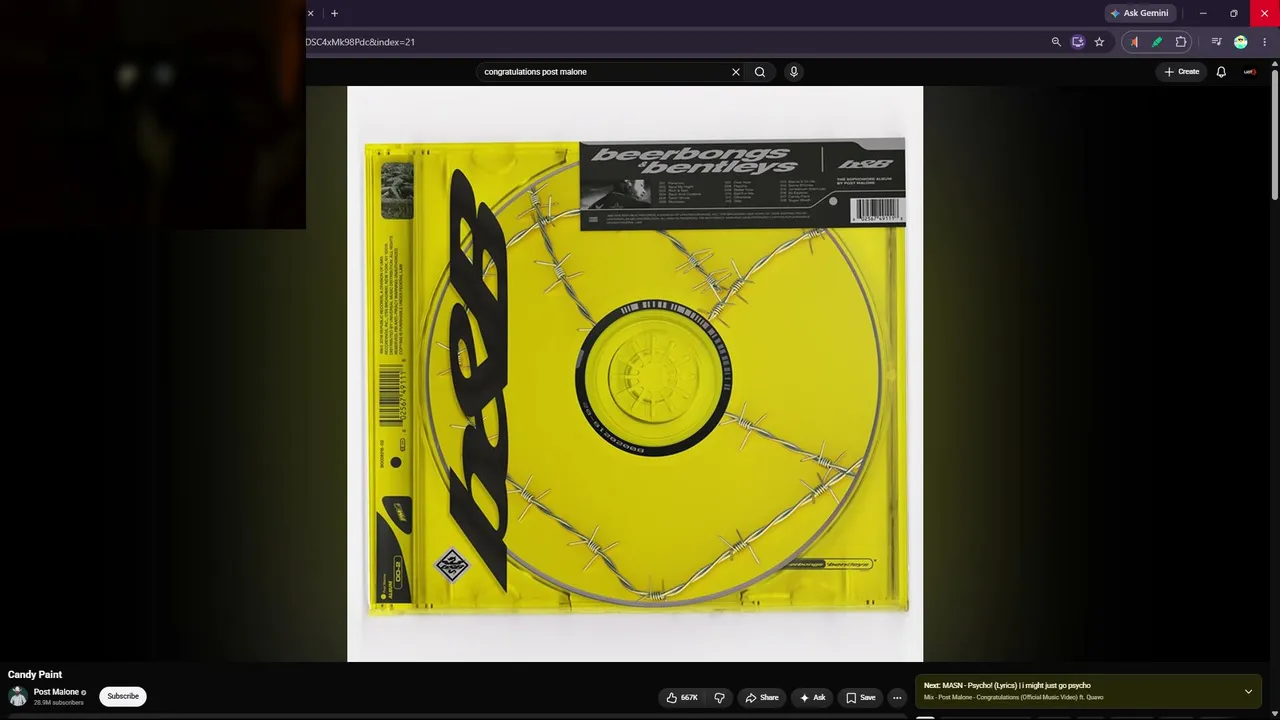This screenshot has width=1280, height=720.
Task: Subscribe to Post Malone
Action: point(123,696)
